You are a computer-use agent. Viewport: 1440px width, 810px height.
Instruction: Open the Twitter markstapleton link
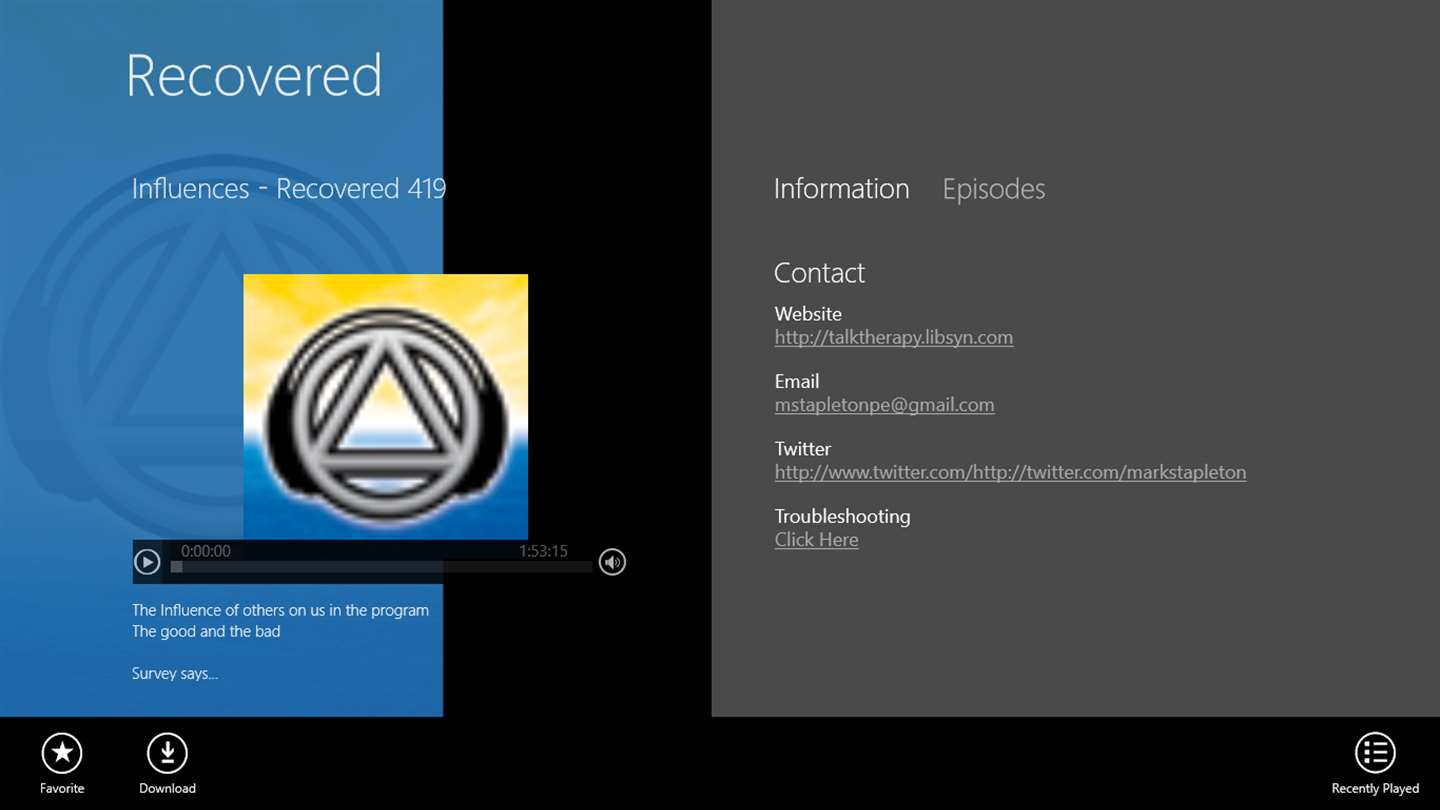pyautogui.click(x=1010, y=472)
